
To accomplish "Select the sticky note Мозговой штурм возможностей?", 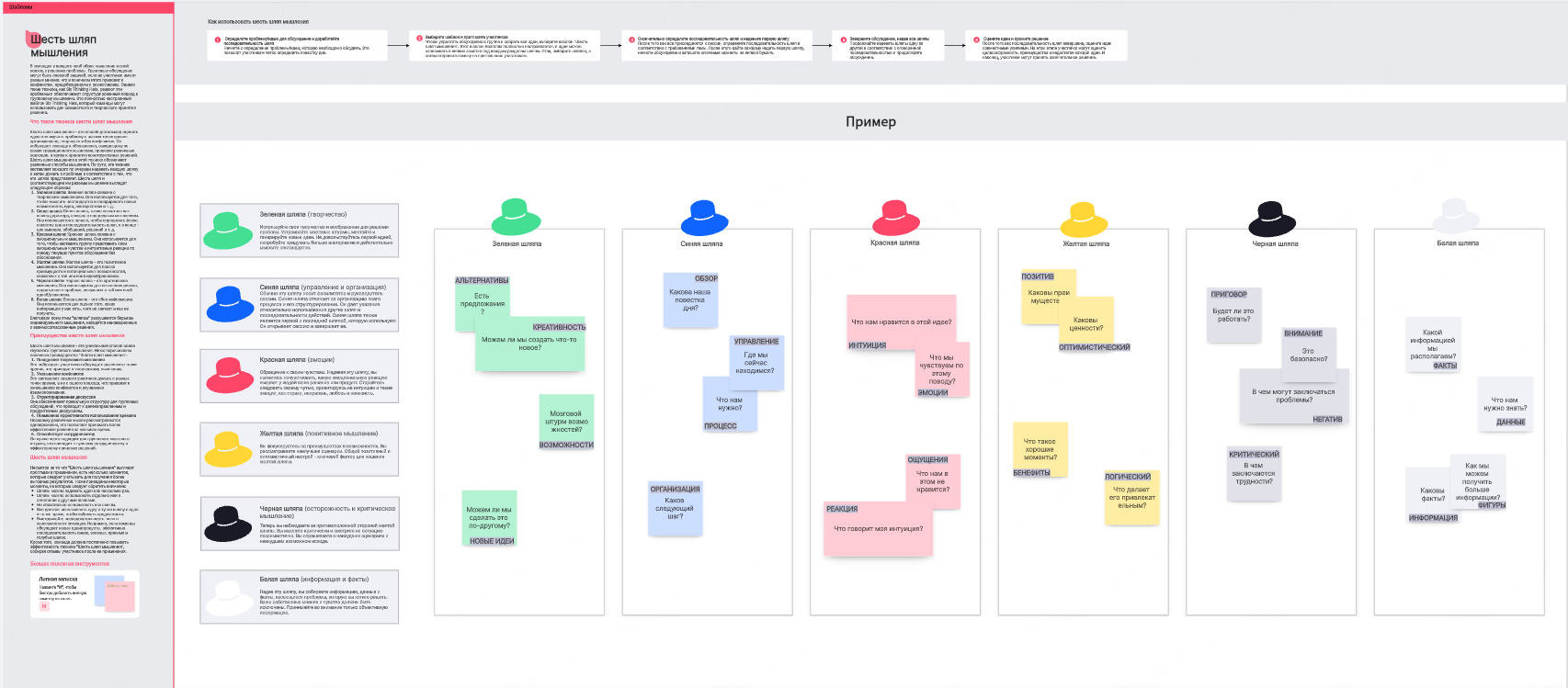I will pyautogui.click(x=567, y=422).
